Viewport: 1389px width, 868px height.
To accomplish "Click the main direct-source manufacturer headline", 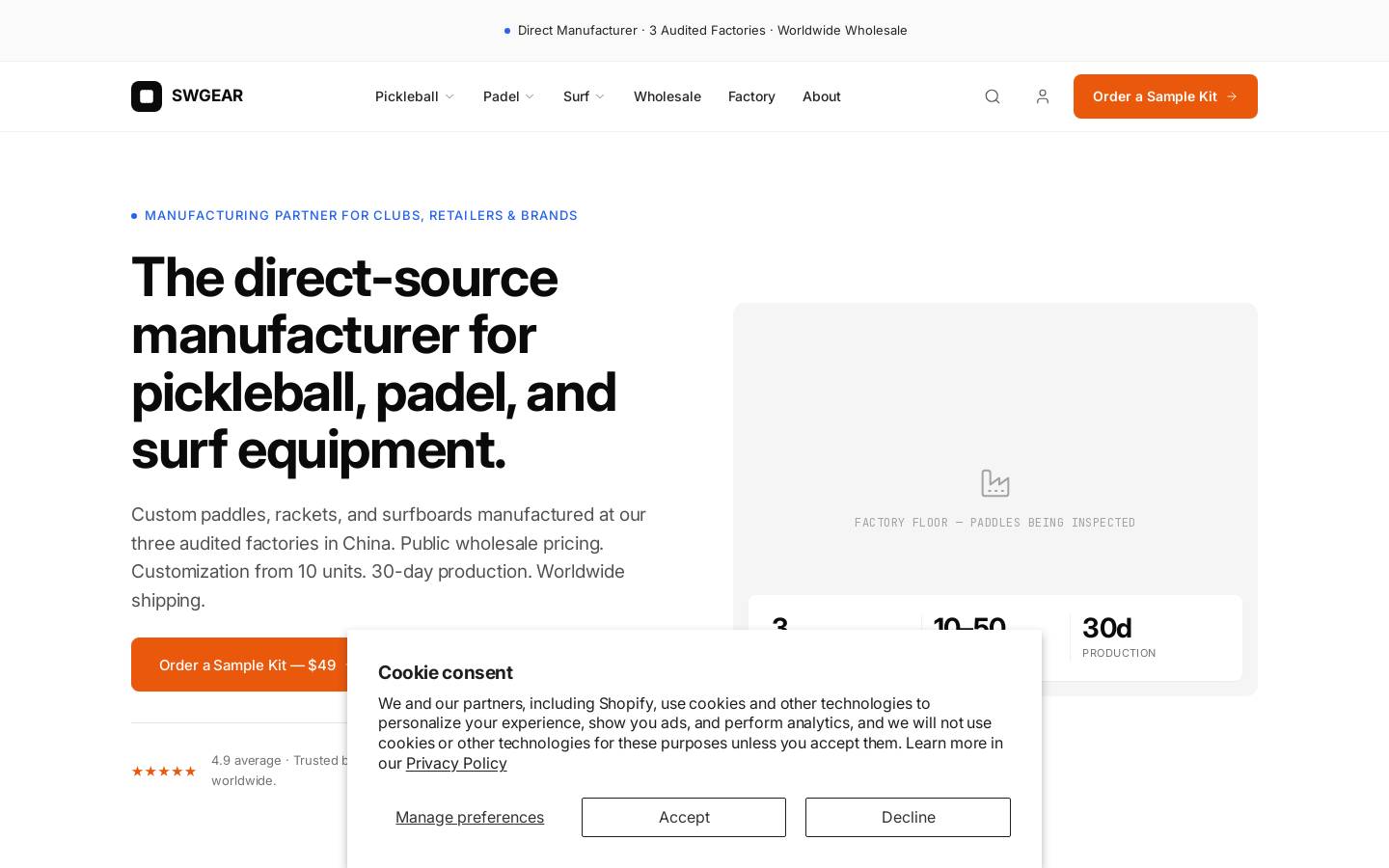I will [x=374, y=363].
